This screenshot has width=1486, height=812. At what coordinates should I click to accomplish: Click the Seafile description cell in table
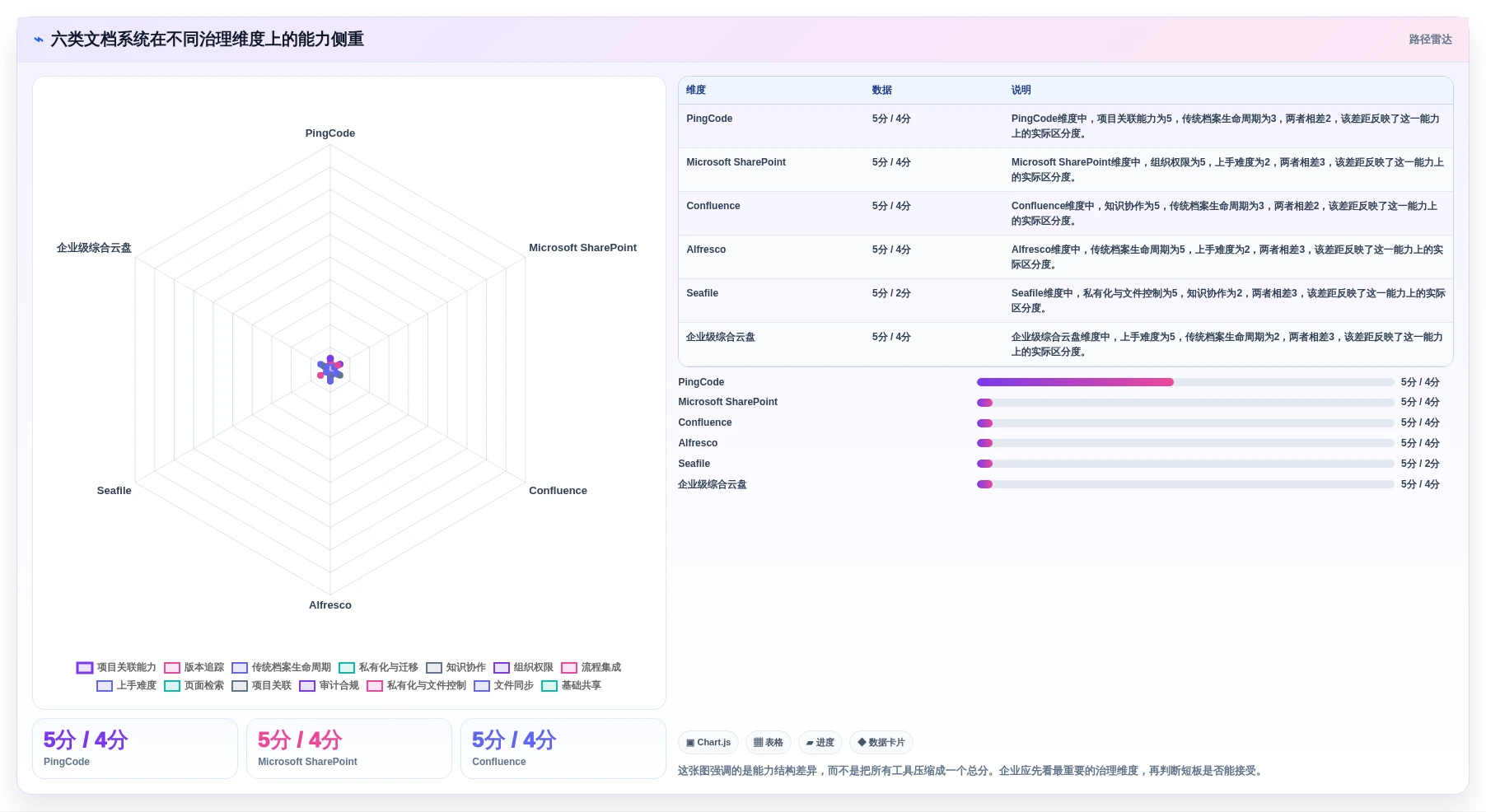tap(1228, 301)
